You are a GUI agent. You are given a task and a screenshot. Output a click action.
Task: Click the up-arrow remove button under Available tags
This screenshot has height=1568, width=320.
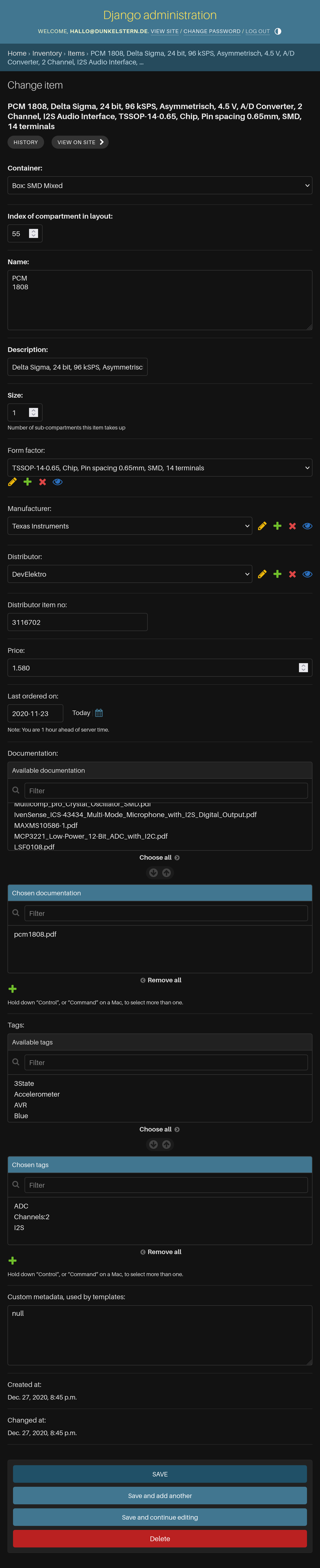(167, 1144)
